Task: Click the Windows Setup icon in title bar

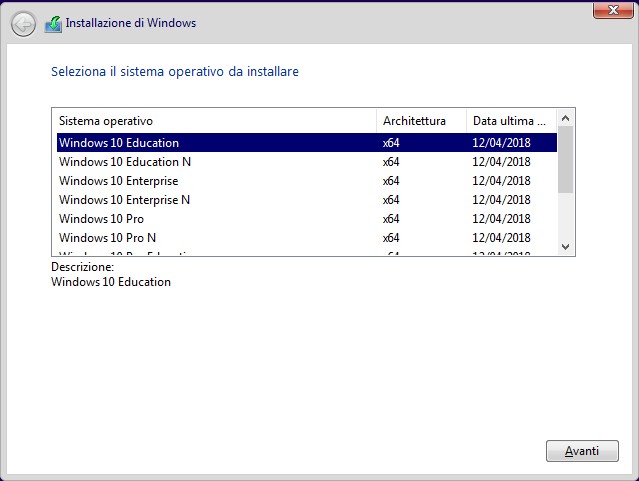Action: coord(53,24)
